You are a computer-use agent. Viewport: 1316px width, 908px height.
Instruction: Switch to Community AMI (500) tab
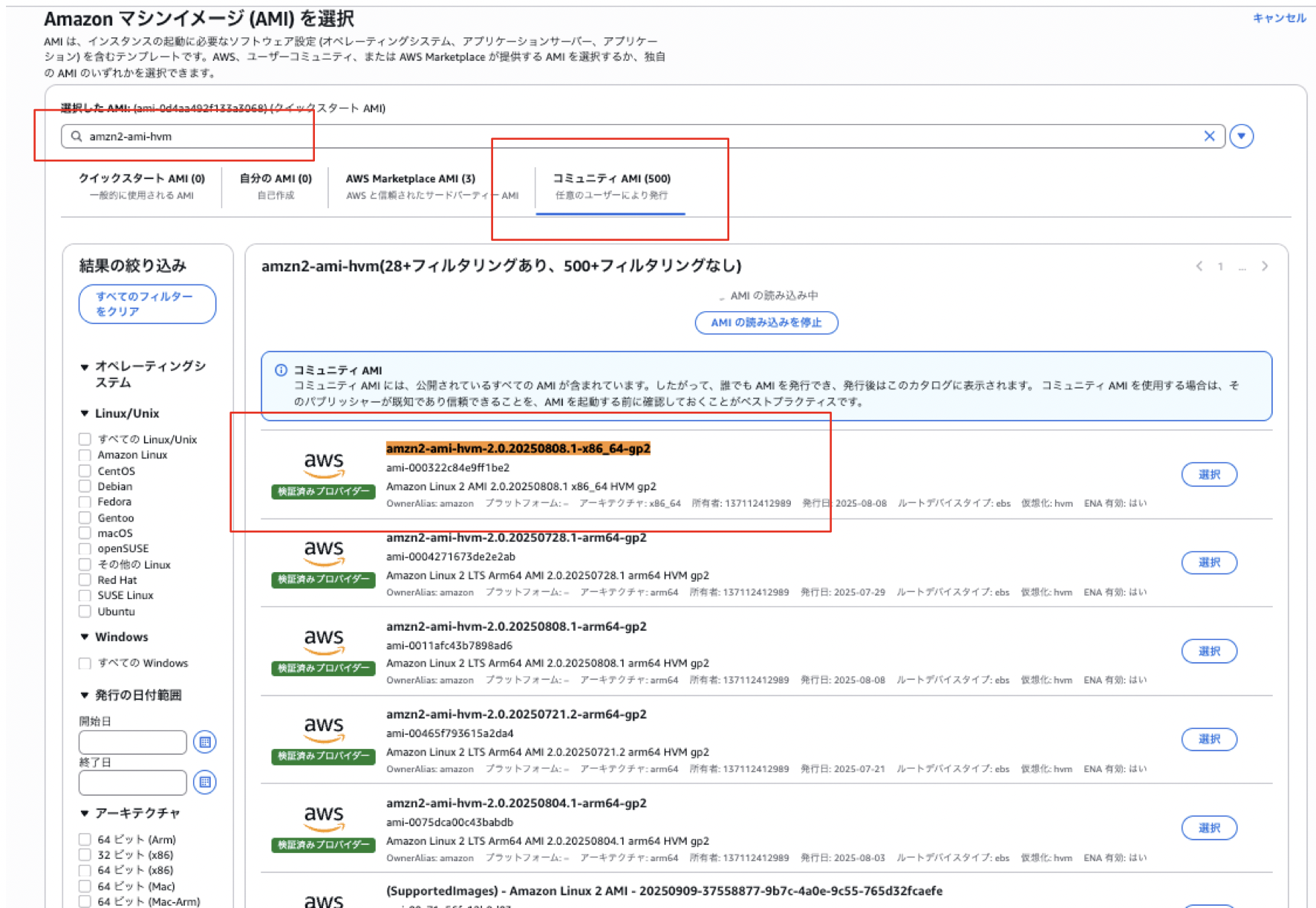pyautogui.click(x=611, y=187)
